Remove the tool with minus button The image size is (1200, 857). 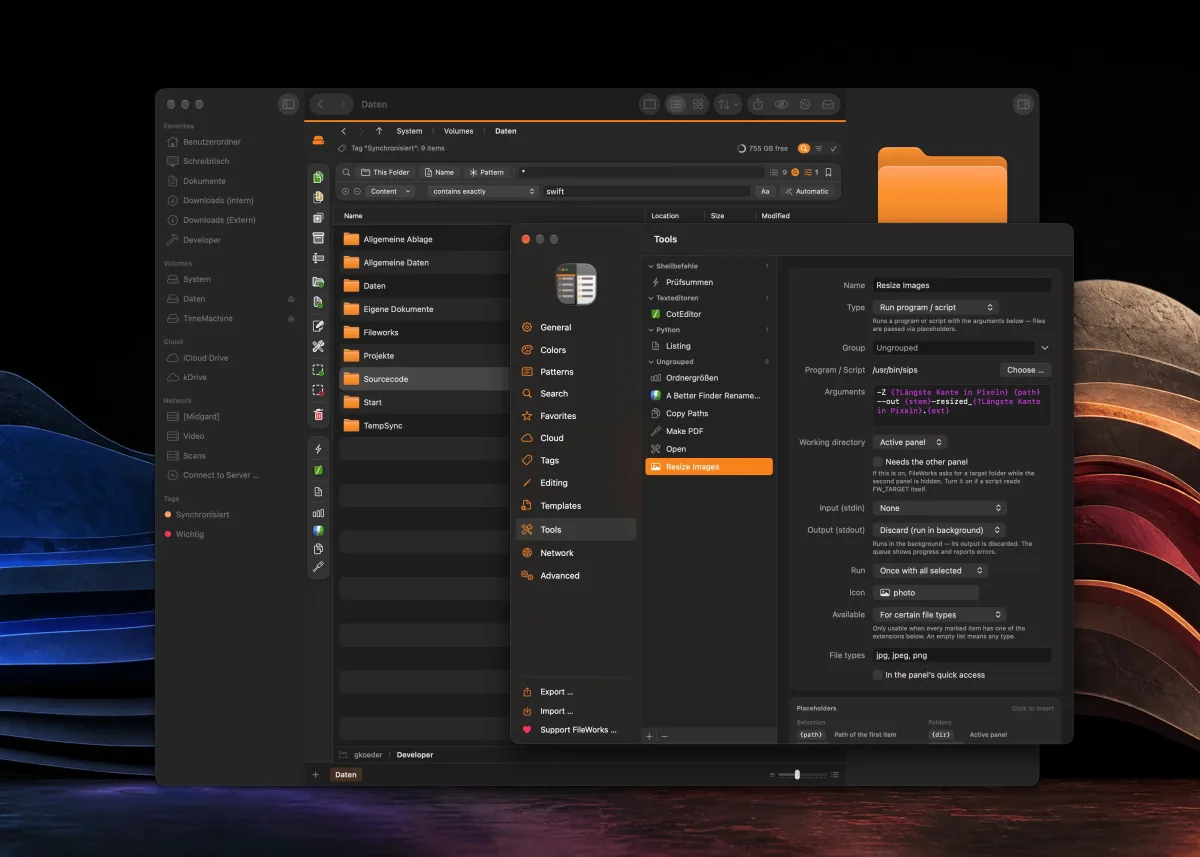tap(665, 736)
